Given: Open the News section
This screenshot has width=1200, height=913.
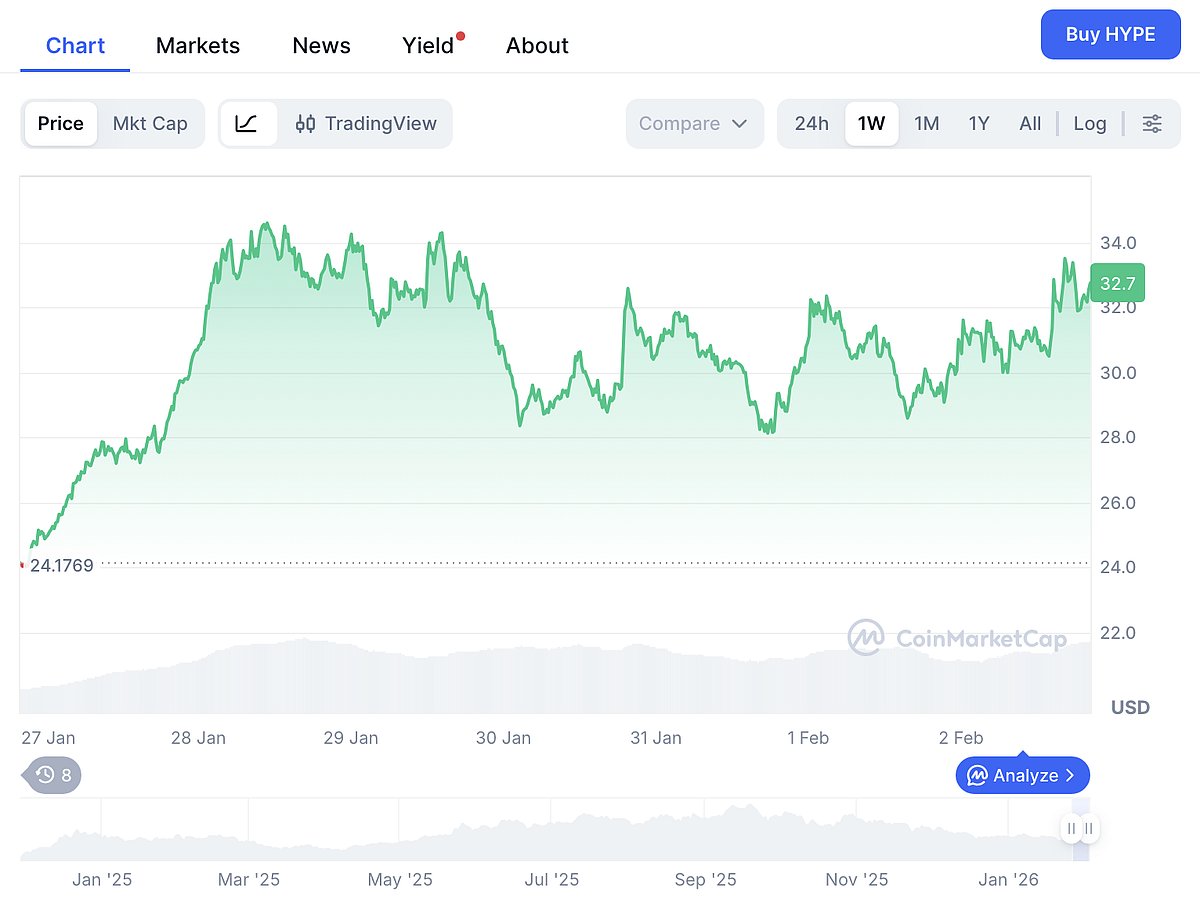Looking at the screenshot, I should (321, 45).
